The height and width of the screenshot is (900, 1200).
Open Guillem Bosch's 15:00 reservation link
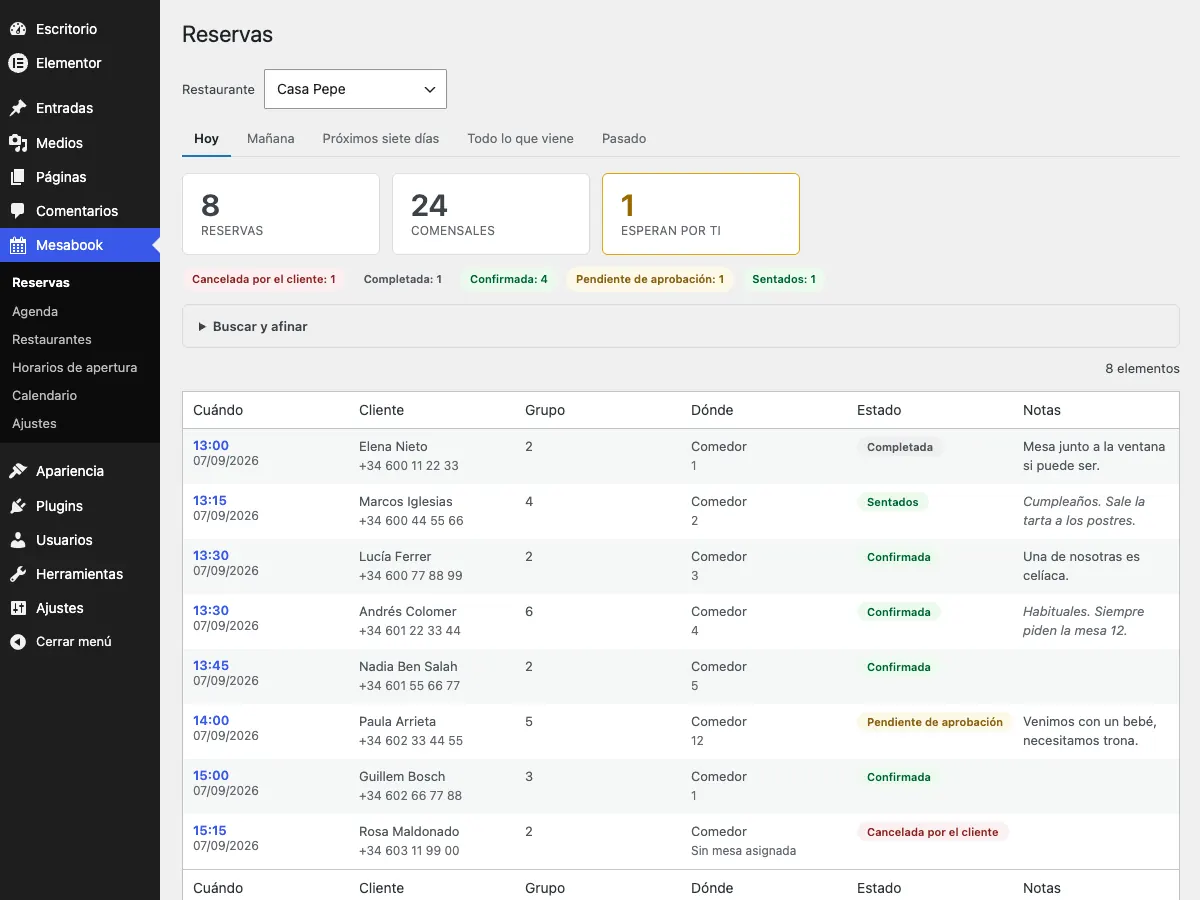click(211, 776)
